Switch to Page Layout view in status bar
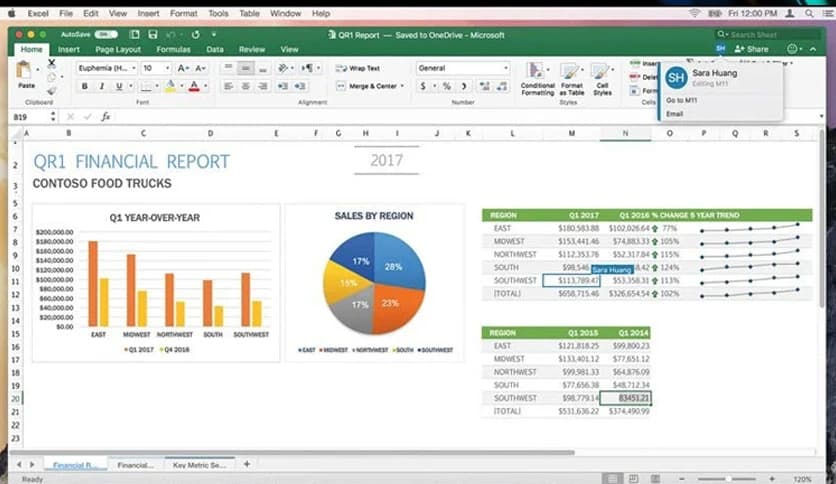 pyautogui.click(x=635, y=479)
